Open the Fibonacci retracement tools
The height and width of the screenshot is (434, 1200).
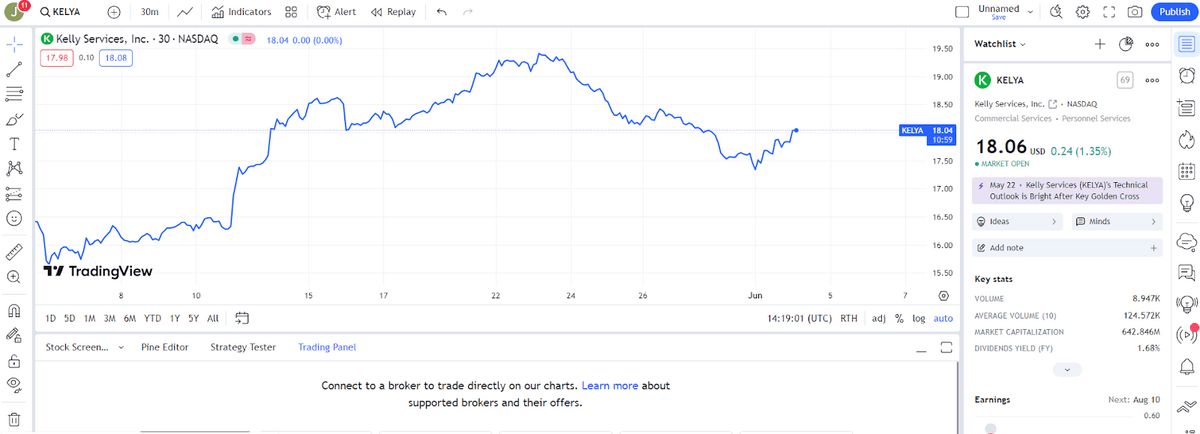[14, 94]
